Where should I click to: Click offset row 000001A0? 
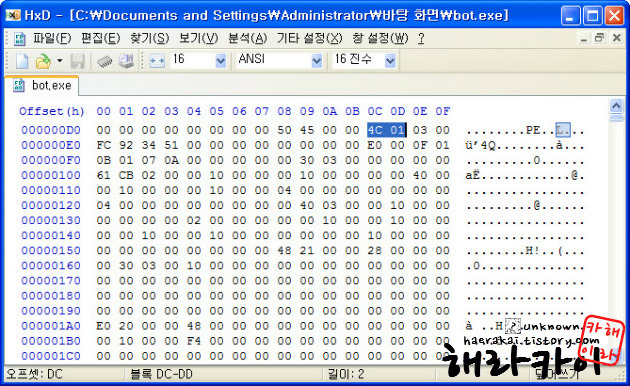click(x=51, y=326)
